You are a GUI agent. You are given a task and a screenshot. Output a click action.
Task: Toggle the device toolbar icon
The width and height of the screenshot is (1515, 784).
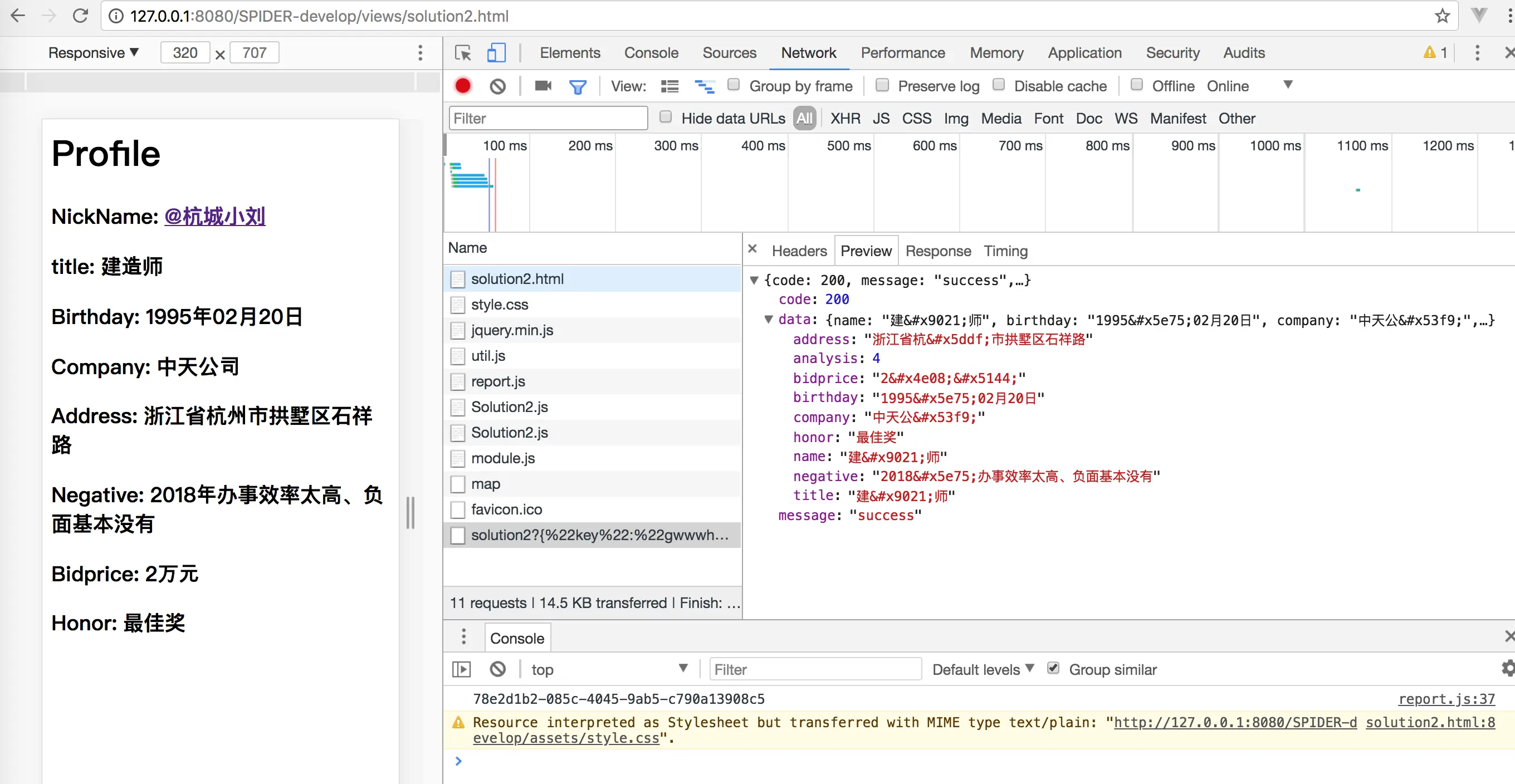(x=496, y=53)
